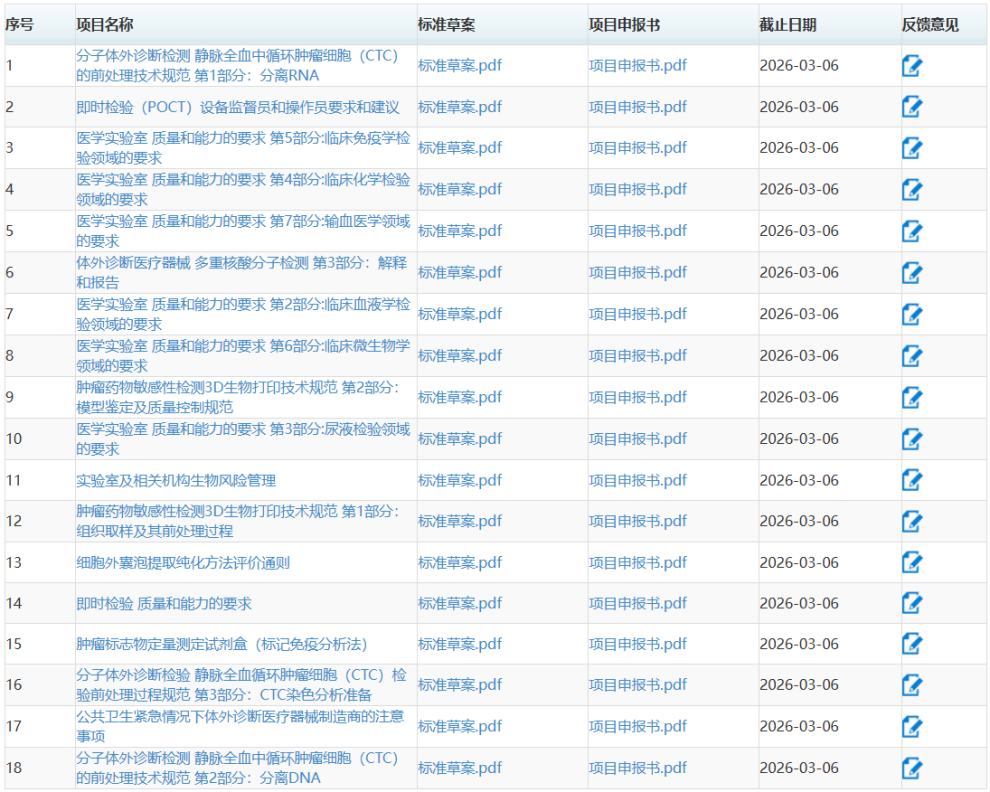Click 项目名称 column header
Viewport: 990px width, 792px height.
105,25
